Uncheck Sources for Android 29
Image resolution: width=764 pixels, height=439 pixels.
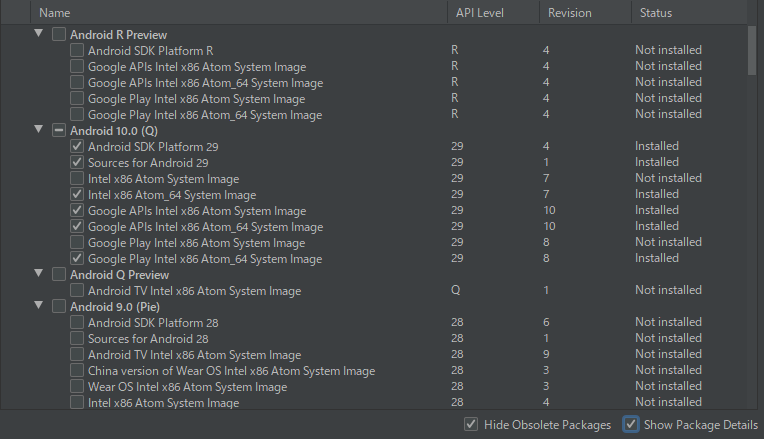pos(77,162)
